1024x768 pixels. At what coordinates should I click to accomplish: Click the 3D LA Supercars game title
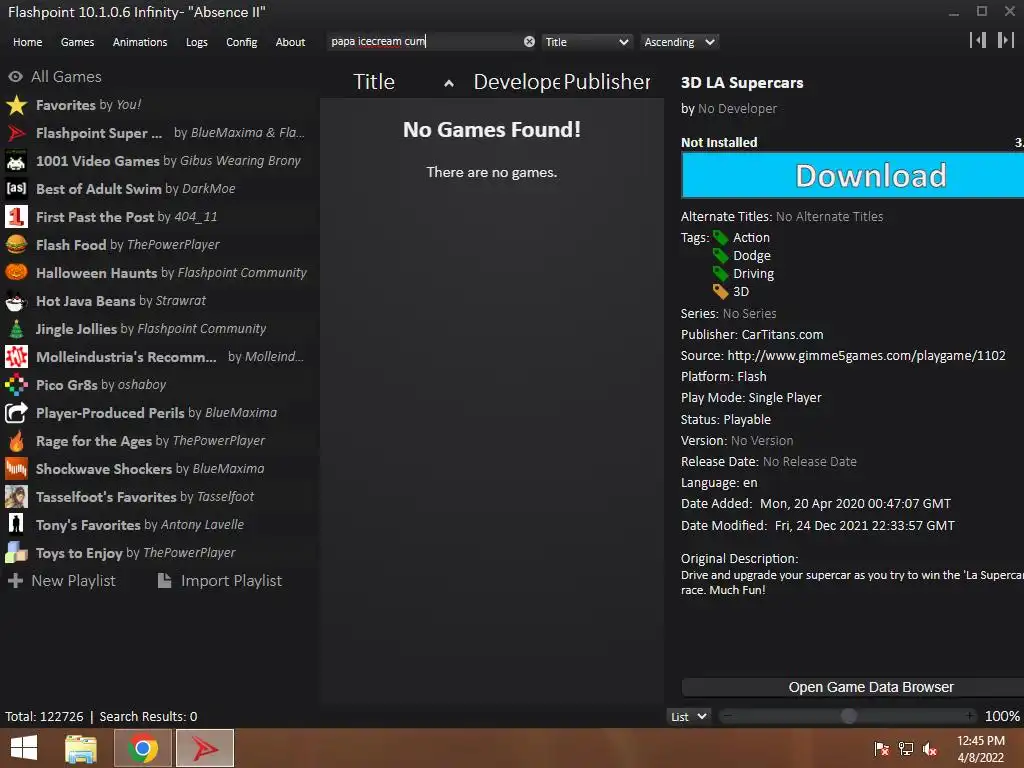click(742, 83)
